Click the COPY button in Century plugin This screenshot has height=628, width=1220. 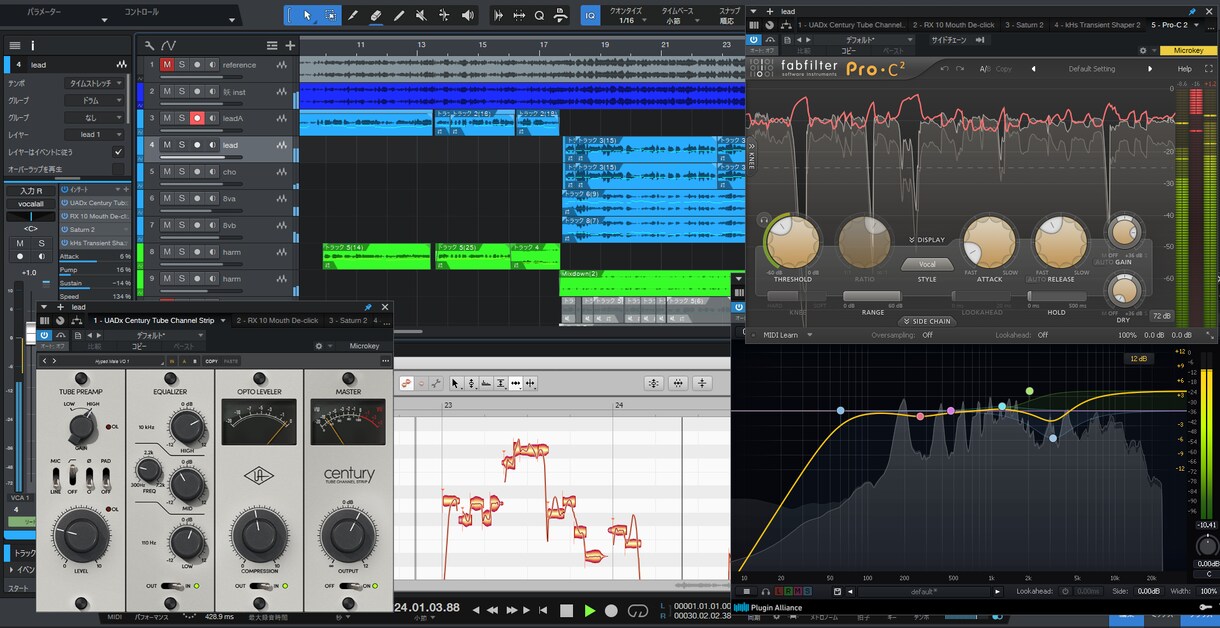(x=211, y=360)
